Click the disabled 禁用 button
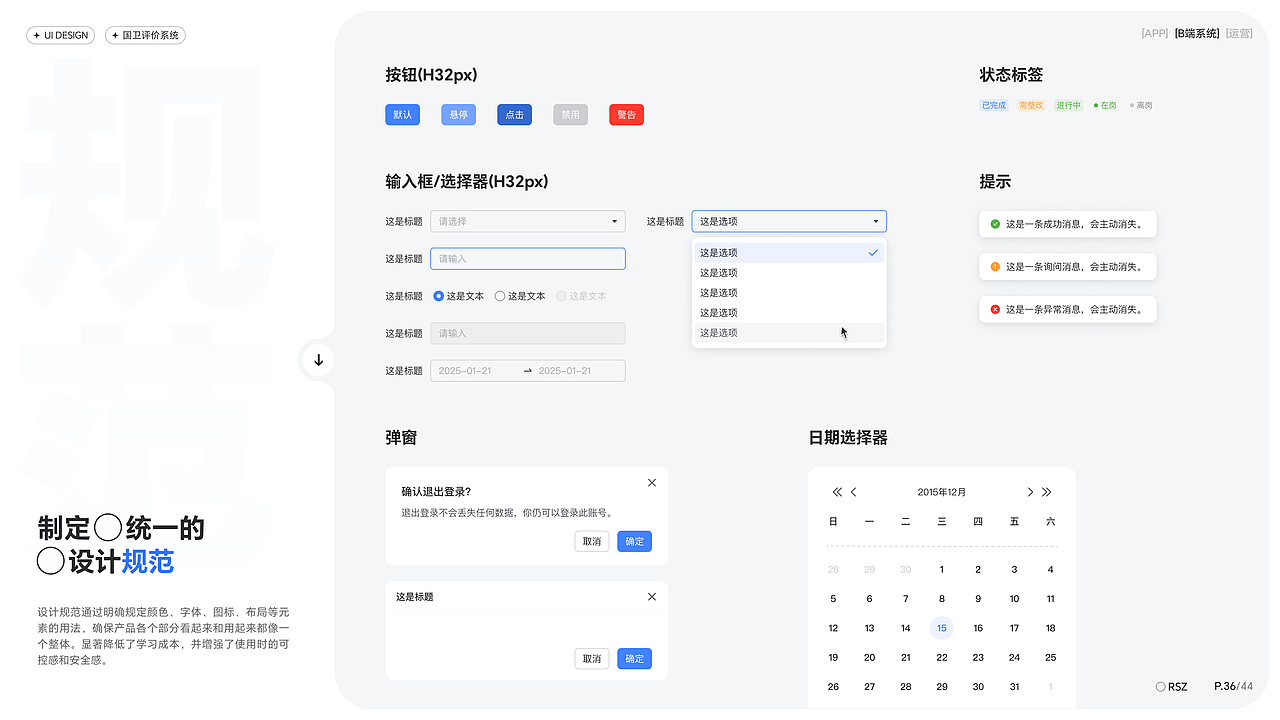The image size is (1280, 720). [571, 115]
